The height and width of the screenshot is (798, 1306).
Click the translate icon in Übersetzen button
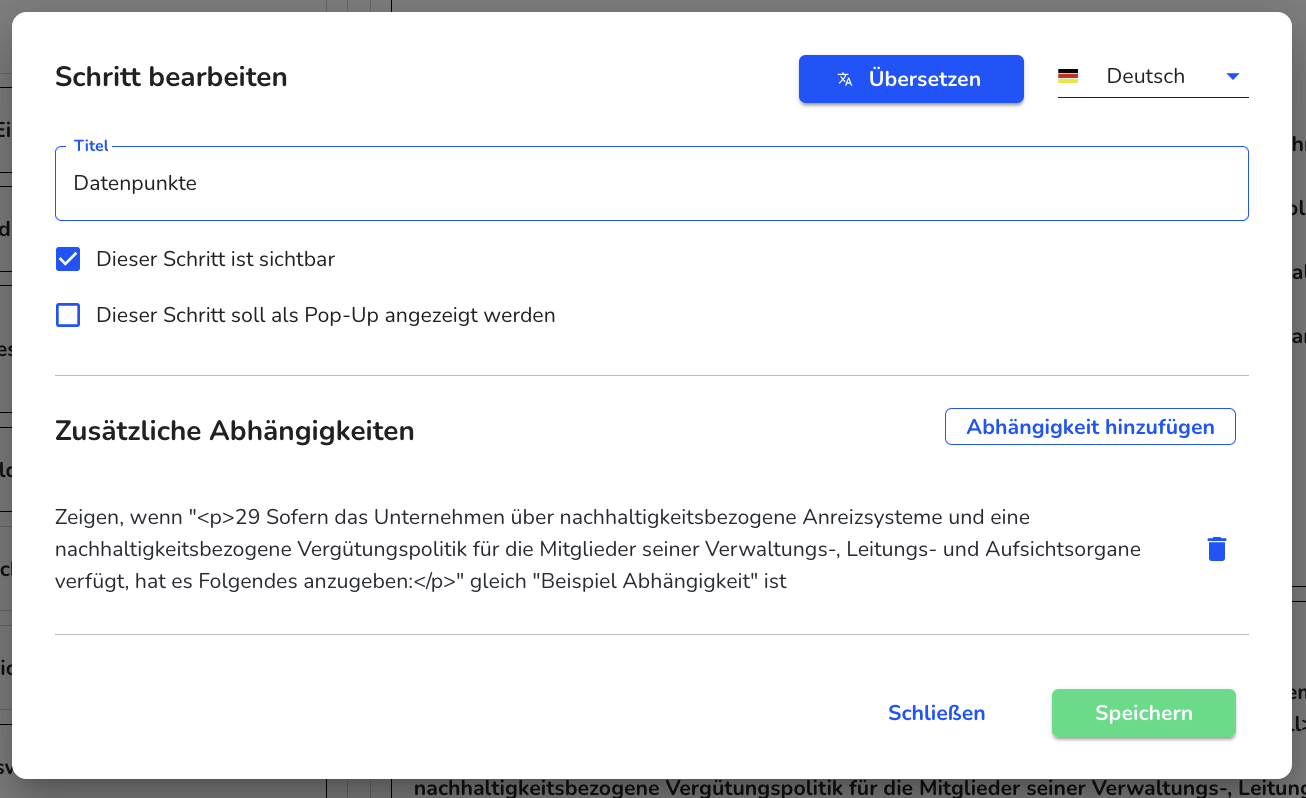coord(845,79)
